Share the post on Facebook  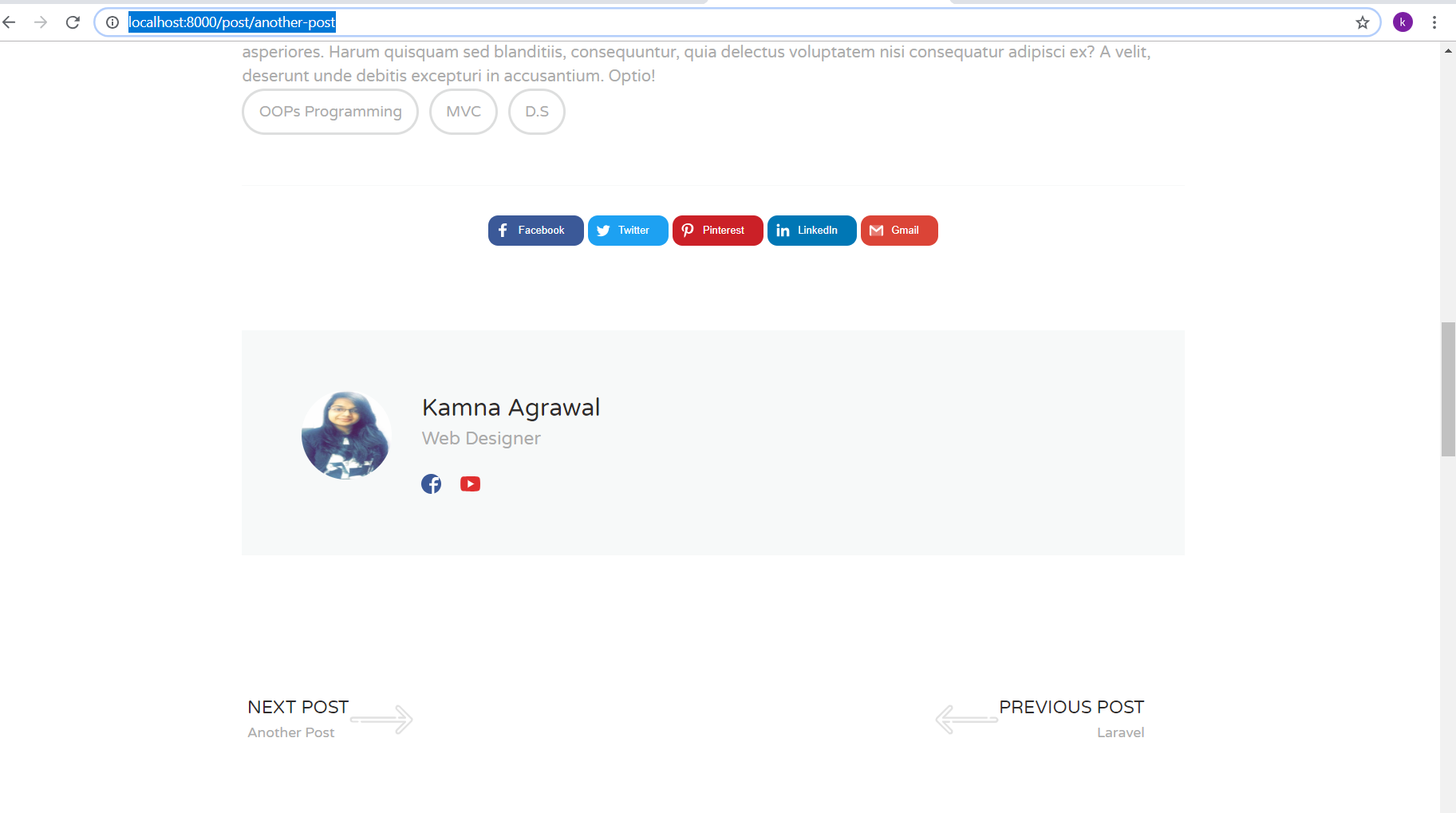coord(535,230)
